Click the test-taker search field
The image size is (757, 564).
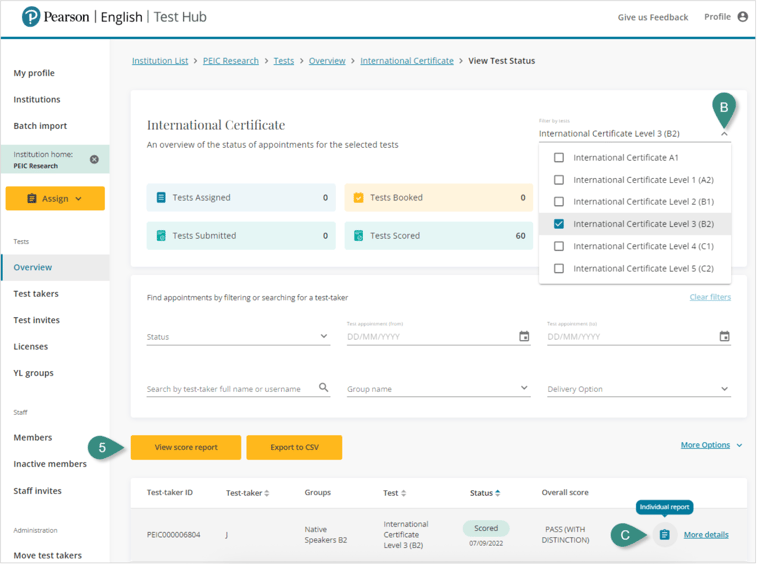click(230, 389)
